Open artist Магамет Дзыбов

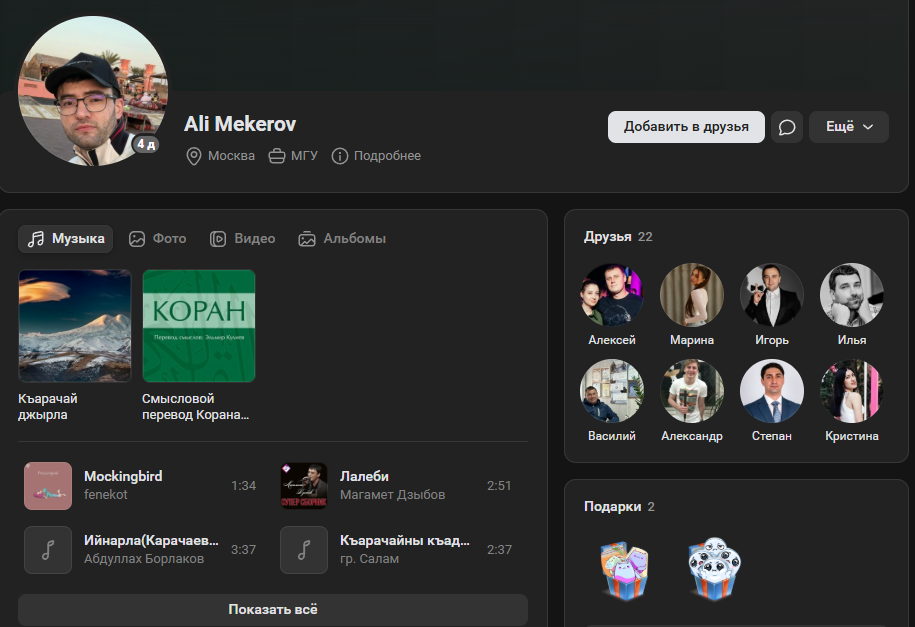392,494
